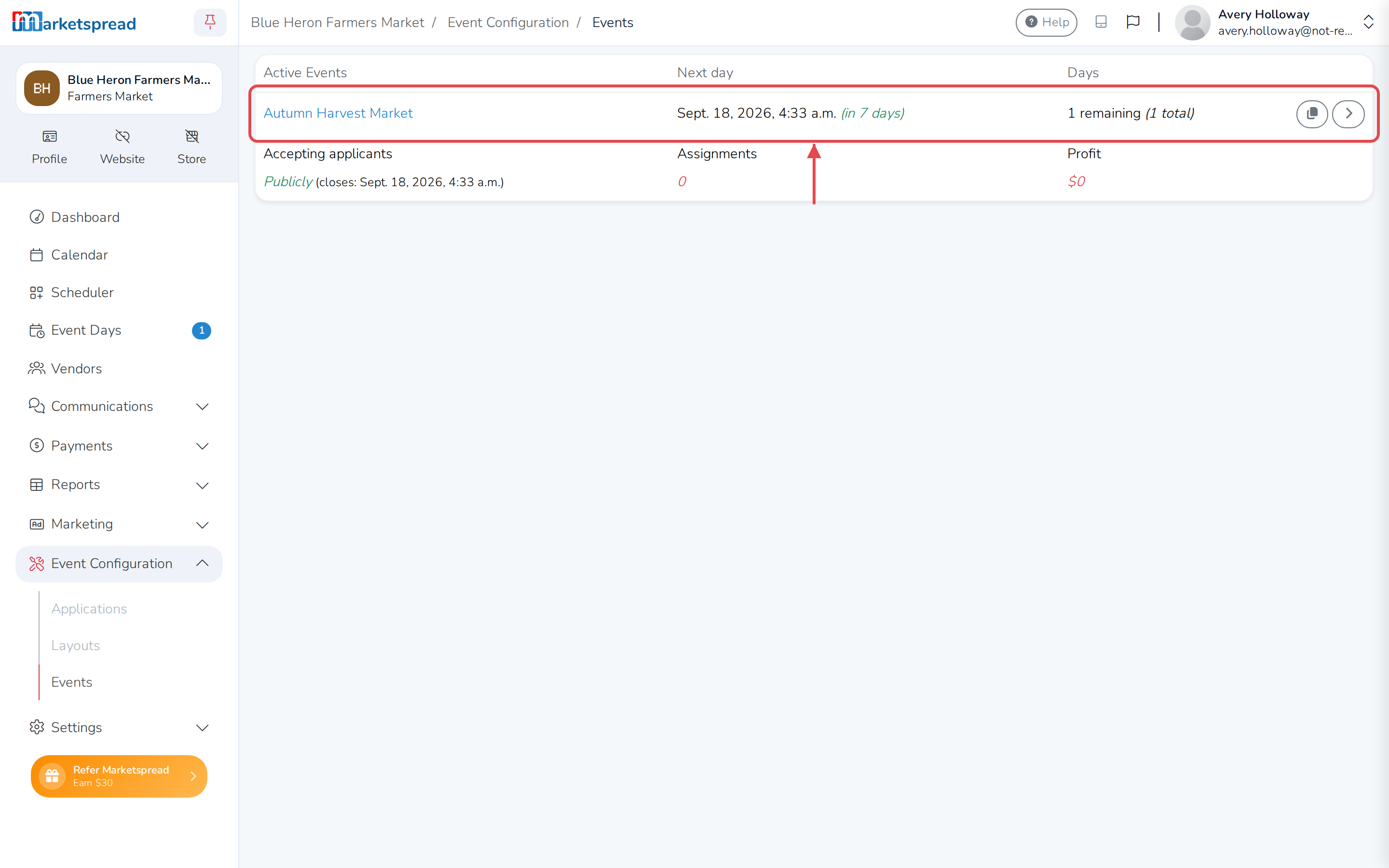Duplicate the Autumn Harvest Market event

coord(1311,114)
